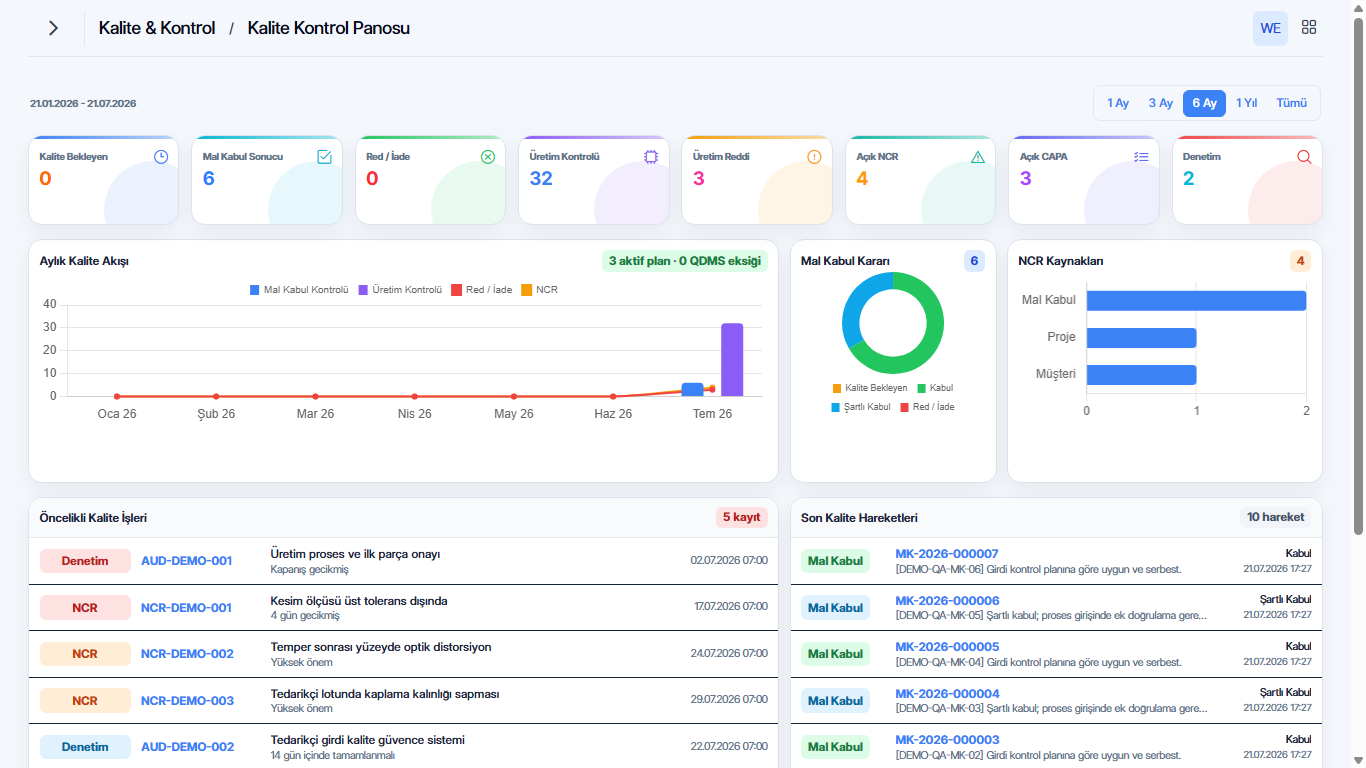Screen dimensions: 1366x768
Task: Click the clock icon on Kalite Bekleyen card
Action: point(161,157)
